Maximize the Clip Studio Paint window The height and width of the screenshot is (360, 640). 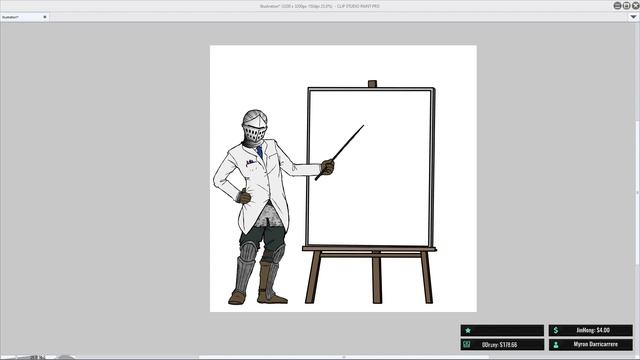click(627, 6)
